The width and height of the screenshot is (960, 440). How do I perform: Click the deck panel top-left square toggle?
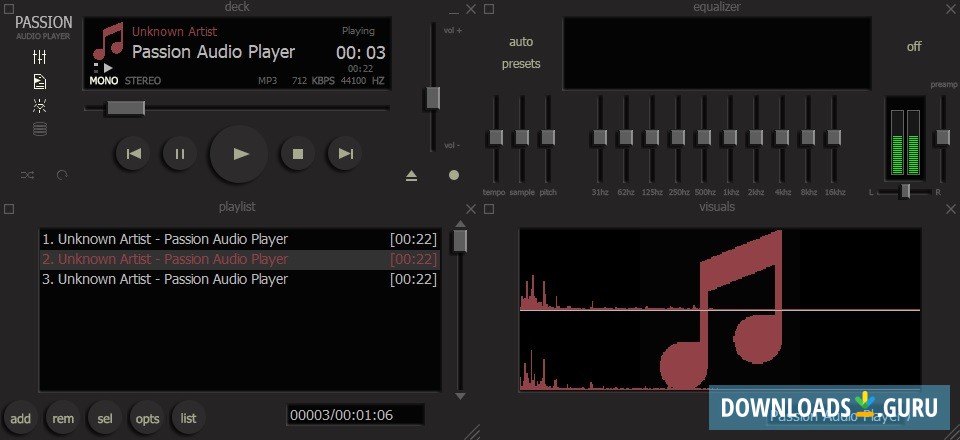point(9,9)
